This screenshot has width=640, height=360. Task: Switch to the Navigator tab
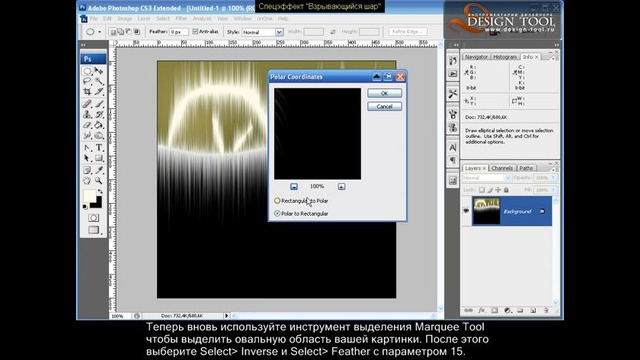pos(476,57)
